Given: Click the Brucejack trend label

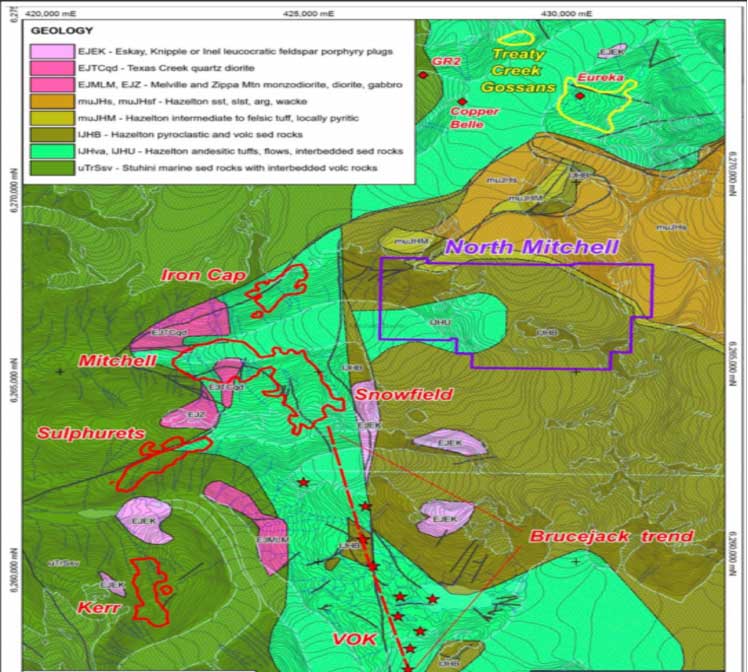Looking at the screenshot, I should click(610, 537).
